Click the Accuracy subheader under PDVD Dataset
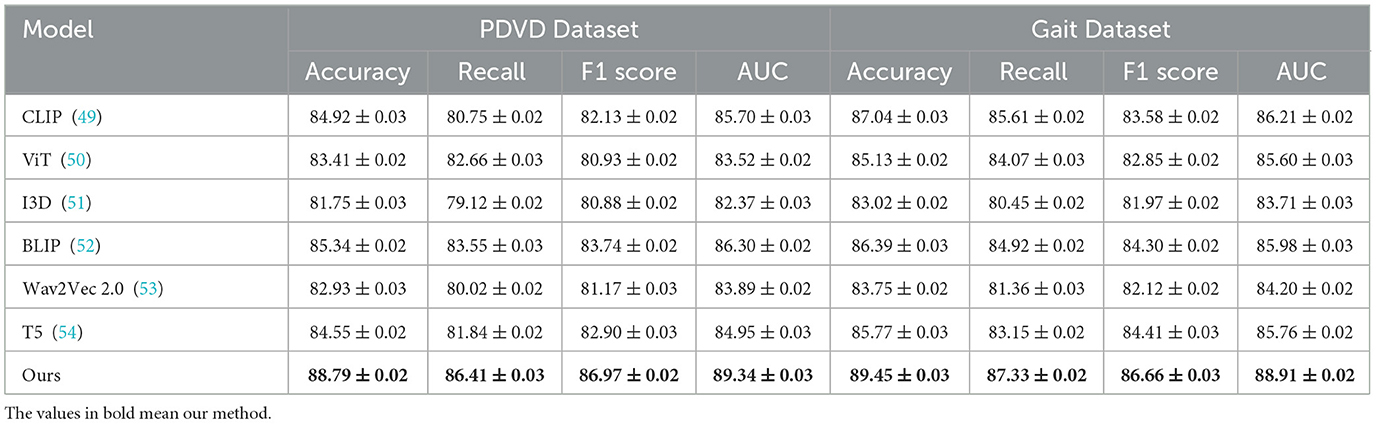The height and width of the screenshot is (424, 1376). click(358, 72)
